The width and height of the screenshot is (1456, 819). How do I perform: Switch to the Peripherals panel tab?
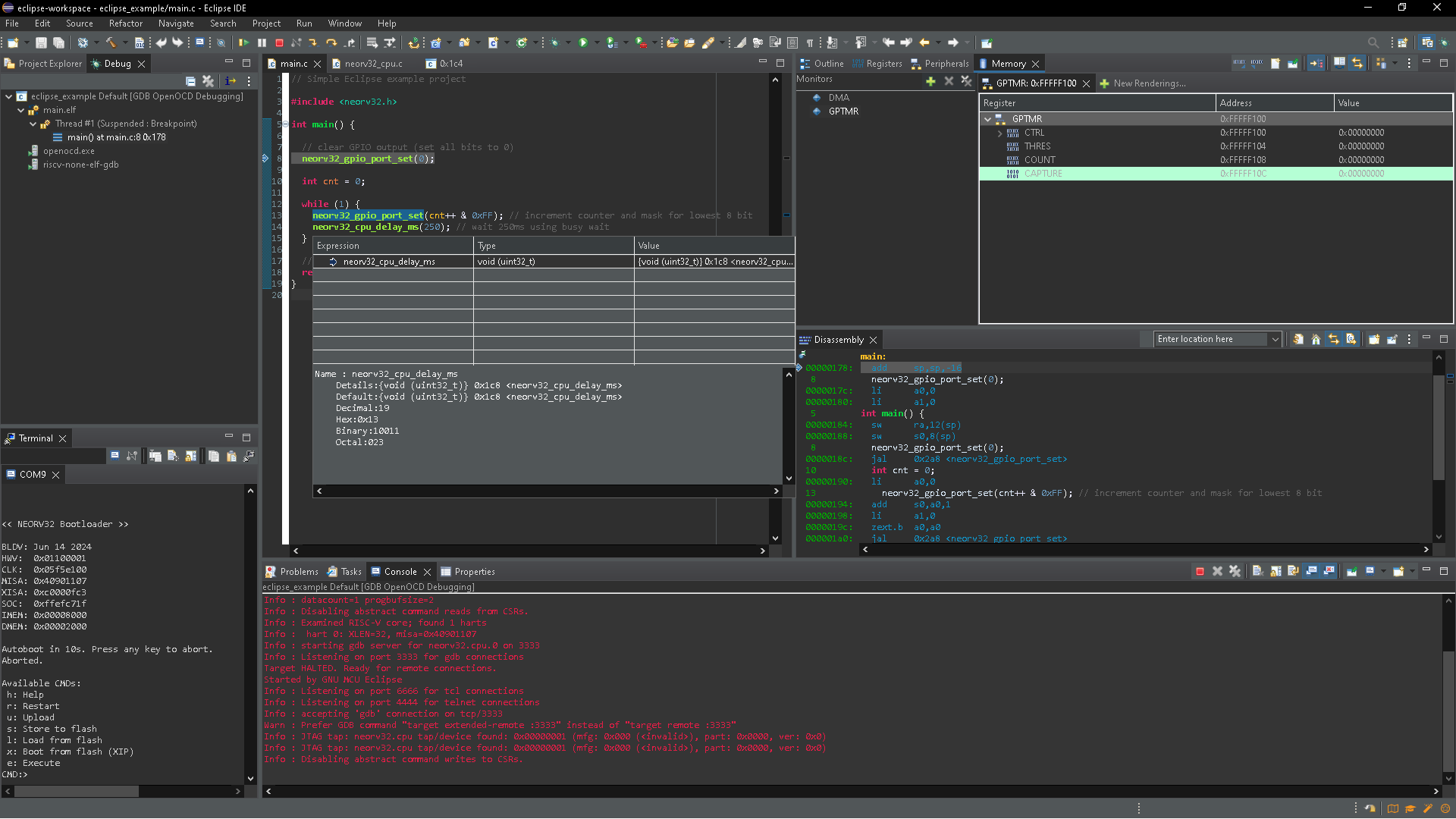(946, 63)
